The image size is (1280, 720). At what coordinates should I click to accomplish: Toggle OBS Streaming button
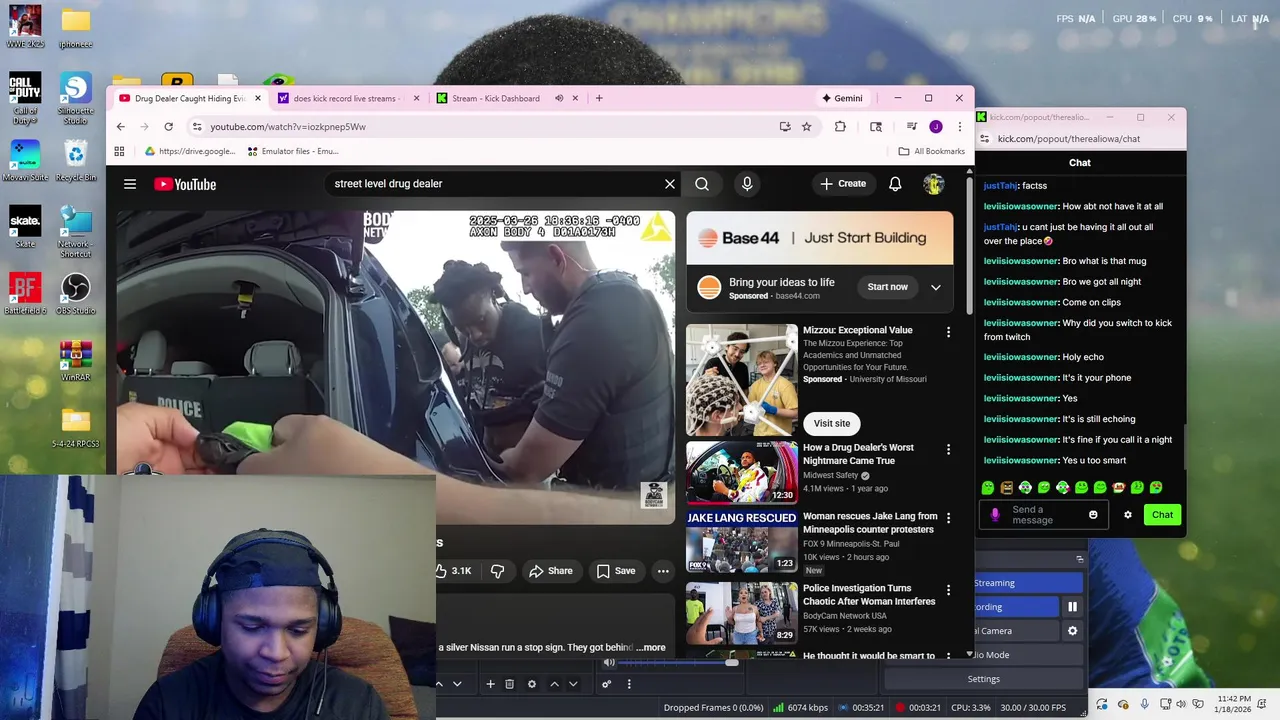tap(1028, 583)
